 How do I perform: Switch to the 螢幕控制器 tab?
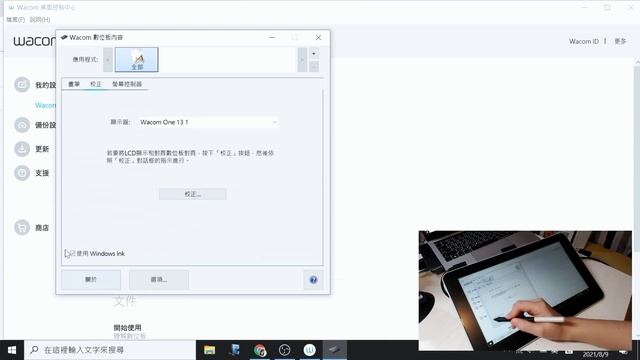tap(127, 84)
